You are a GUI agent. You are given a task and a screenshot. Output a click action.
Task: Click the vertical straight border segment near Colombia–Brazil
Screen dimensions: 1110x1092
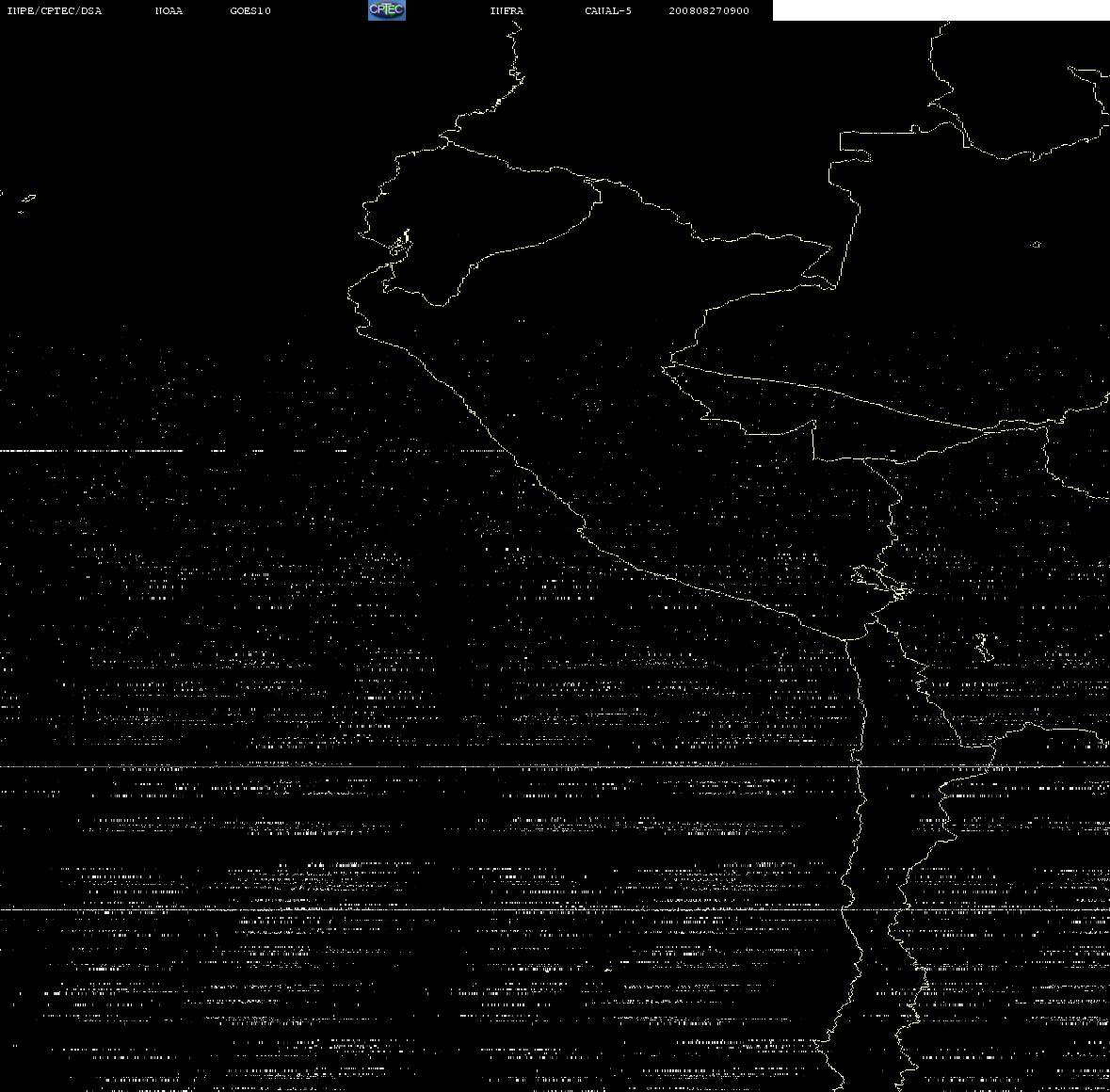pyautogui.click(x=848, y=248)
